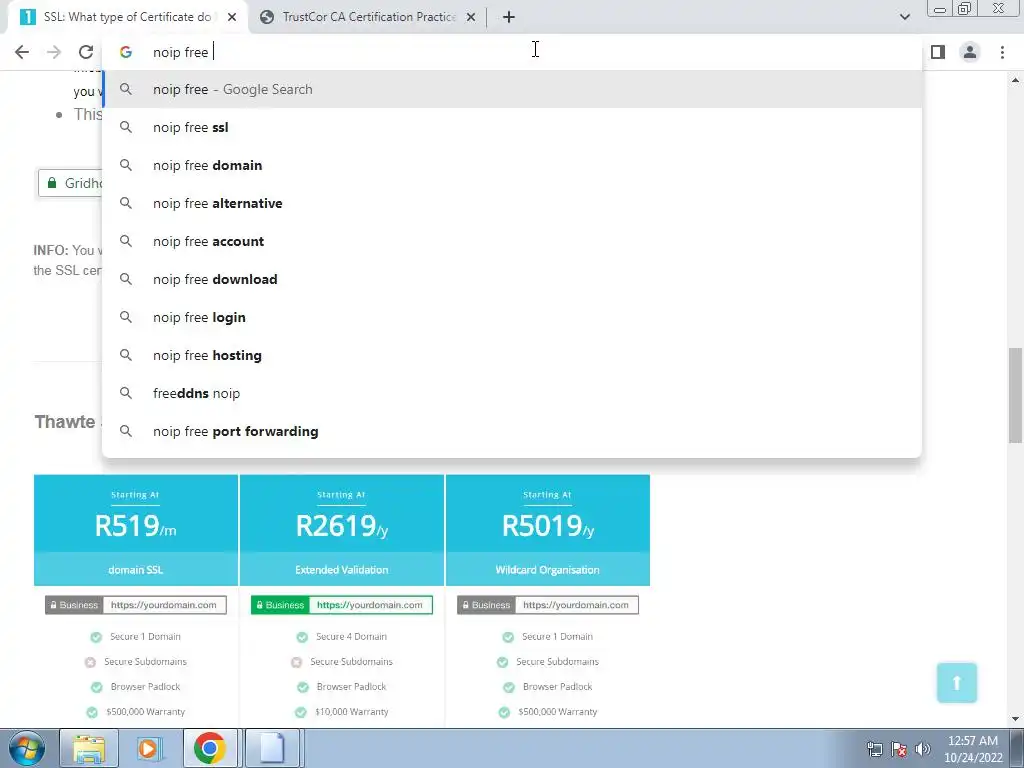This screenshot has height=768, width=1024.
Task: Go back with the browser back arrow
Action: click(x=22, y=52)
